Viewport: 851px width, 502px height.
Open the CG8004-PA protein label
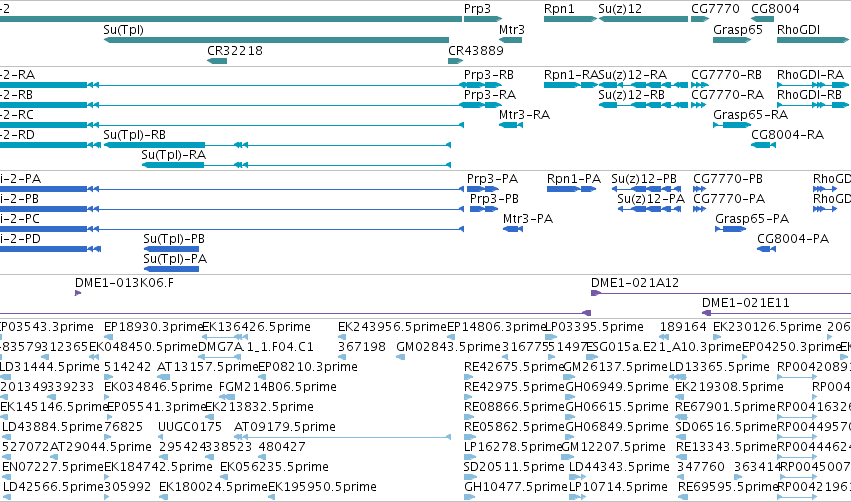point(793,239)
